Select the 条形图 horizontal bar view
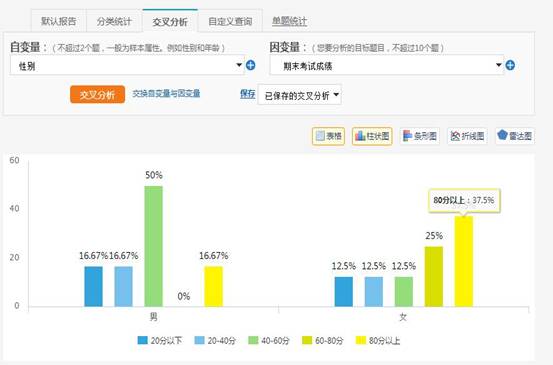Image resolution: width=553 pixels, height=365 pixels. tap(420, 136)
